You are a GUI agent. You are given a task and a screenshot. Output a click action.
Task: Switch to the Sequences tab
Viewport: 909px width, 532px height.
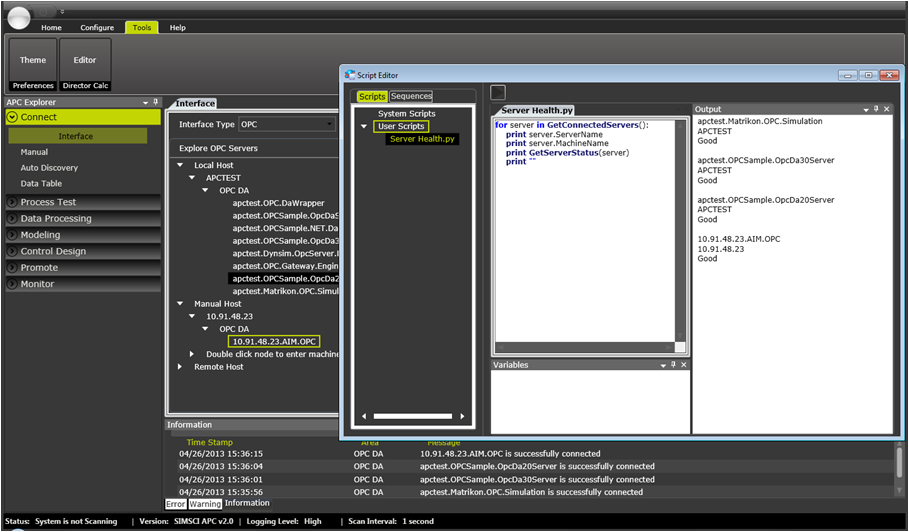[411, 96]
